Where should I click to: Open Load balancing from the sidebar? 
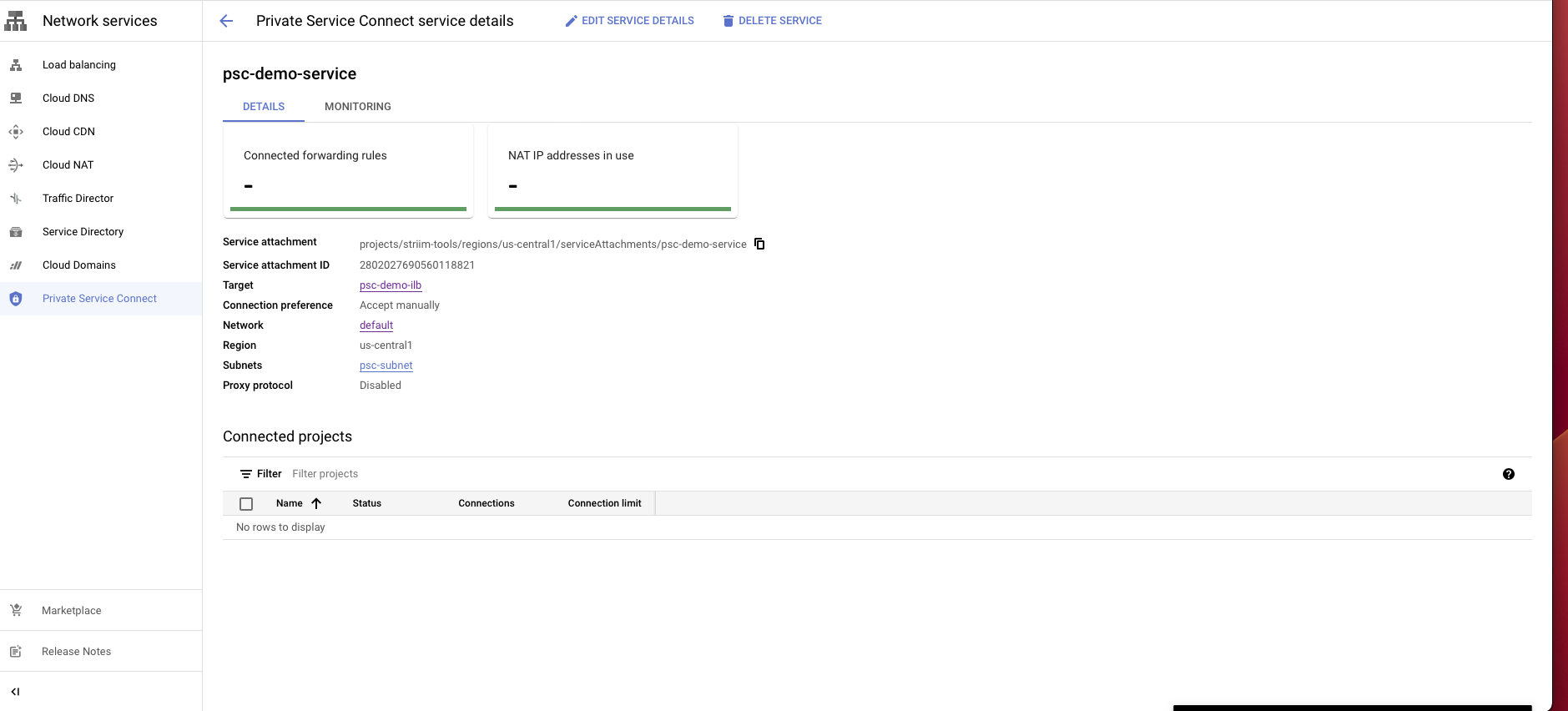[x=79, y=65]
